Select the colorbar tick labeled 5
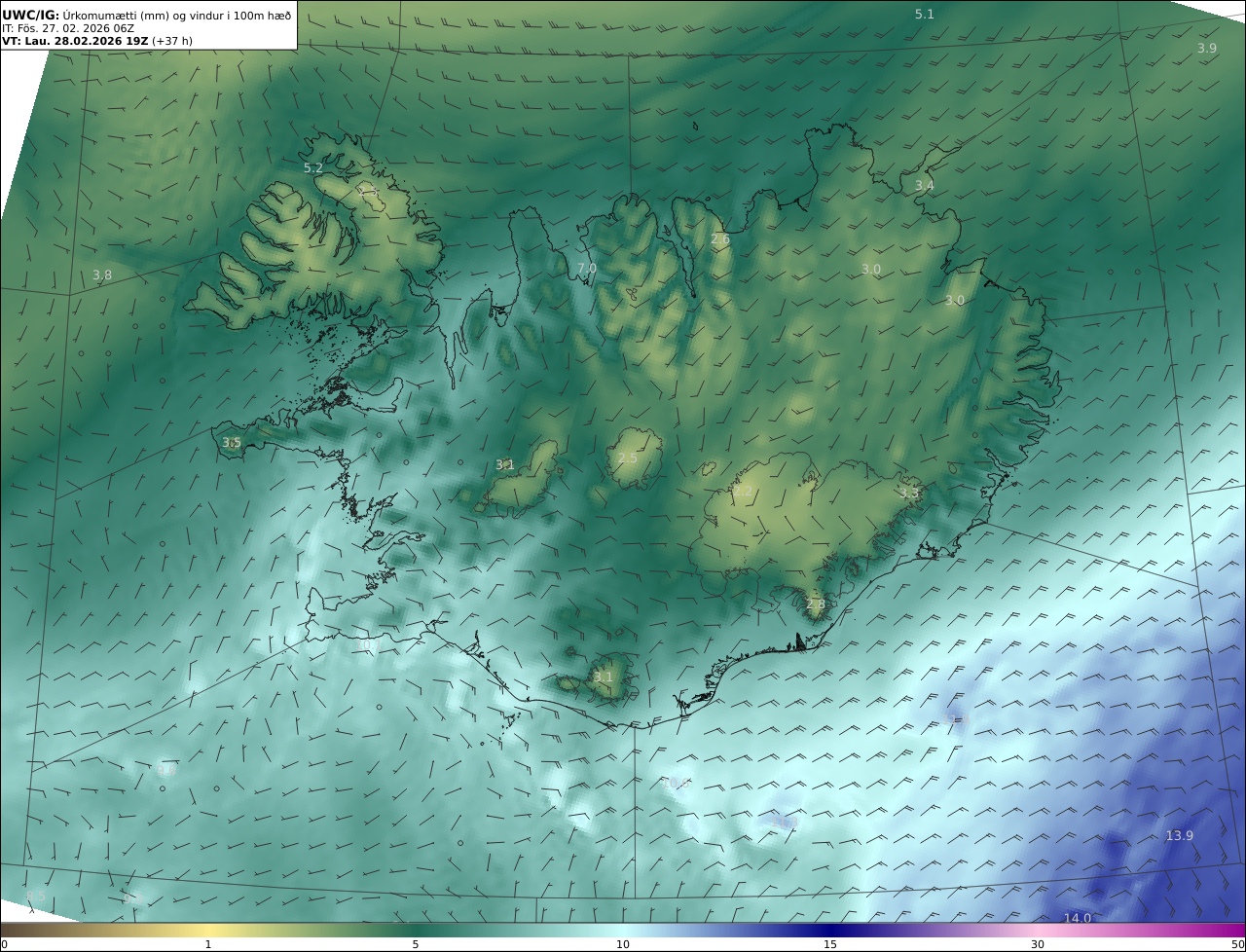The height and width of the screenshot is (952, 1246). click(x=416, y=944)
